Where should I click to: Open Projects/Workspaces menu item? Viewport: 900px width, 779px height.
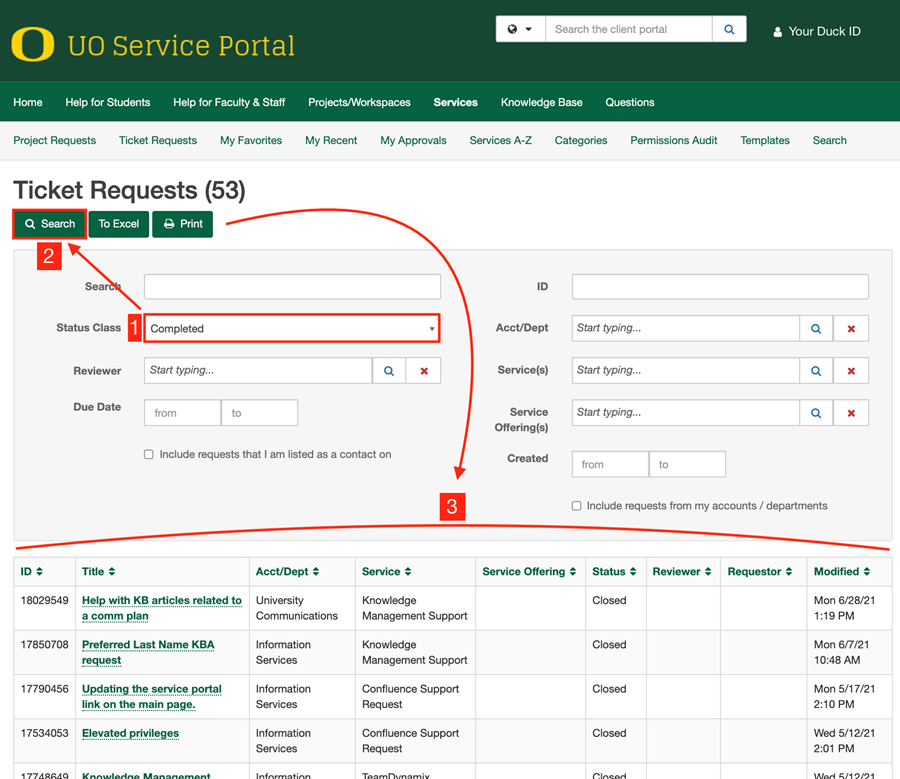[359, 102]
